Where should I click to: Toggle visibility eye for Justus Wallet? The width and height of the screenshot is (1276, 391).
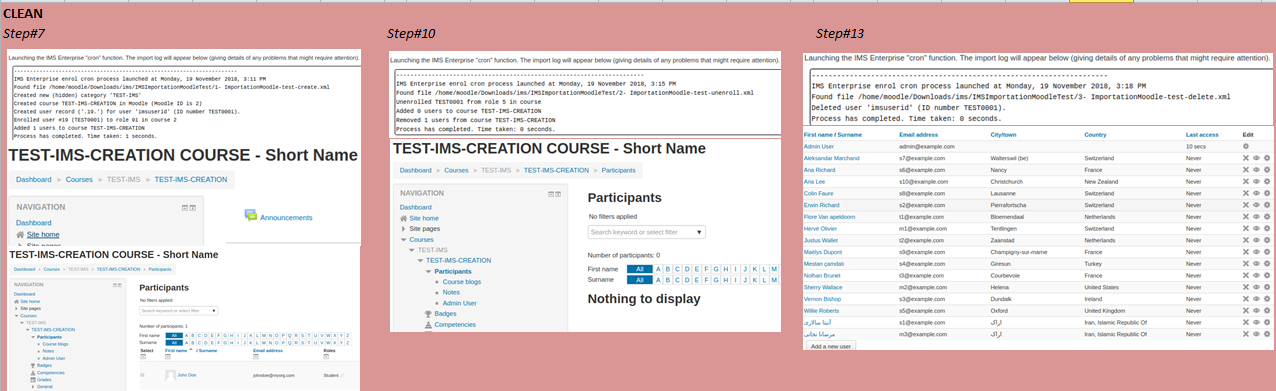coord(1258,240)
